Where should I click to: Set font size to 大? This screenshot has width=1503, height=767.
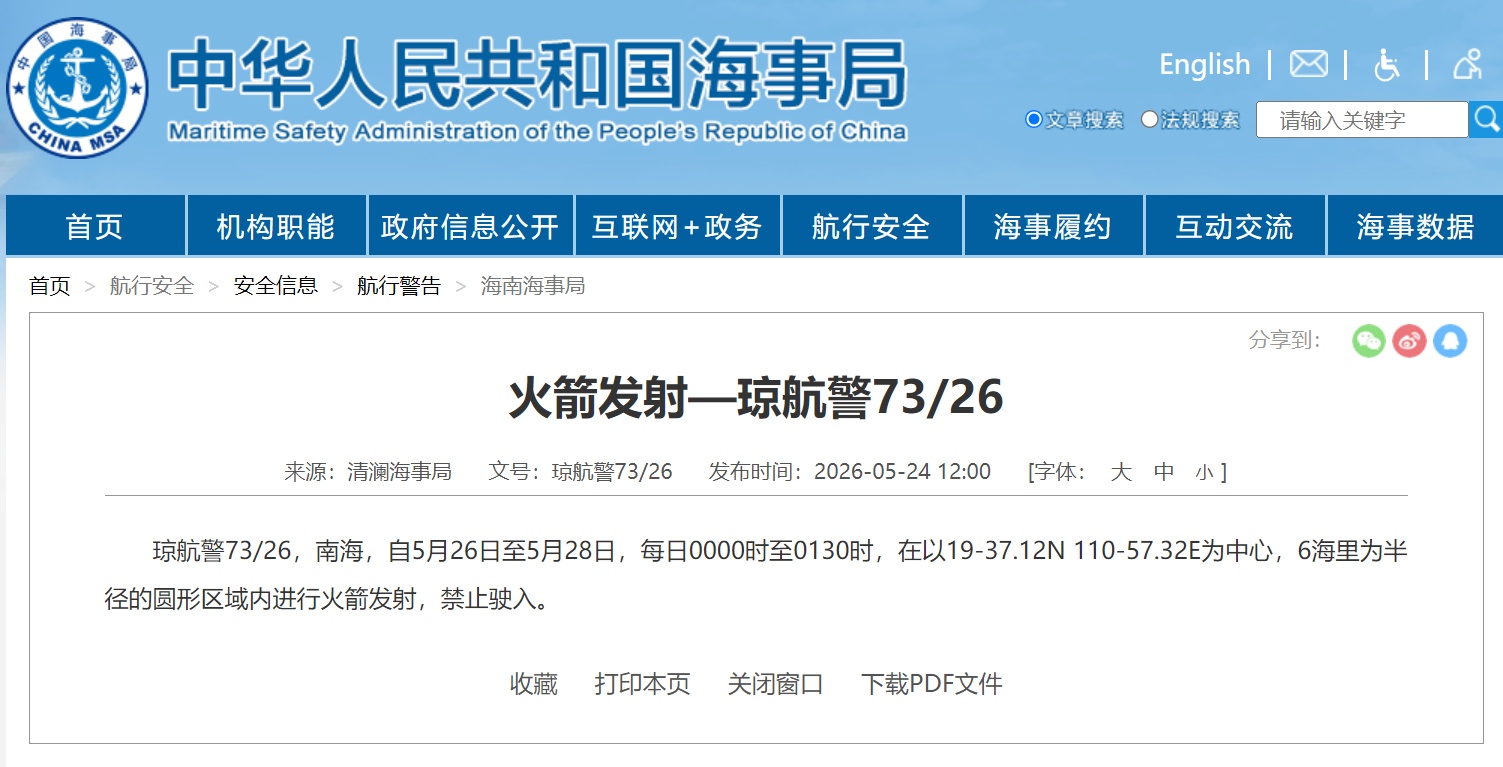point(1121,472)
